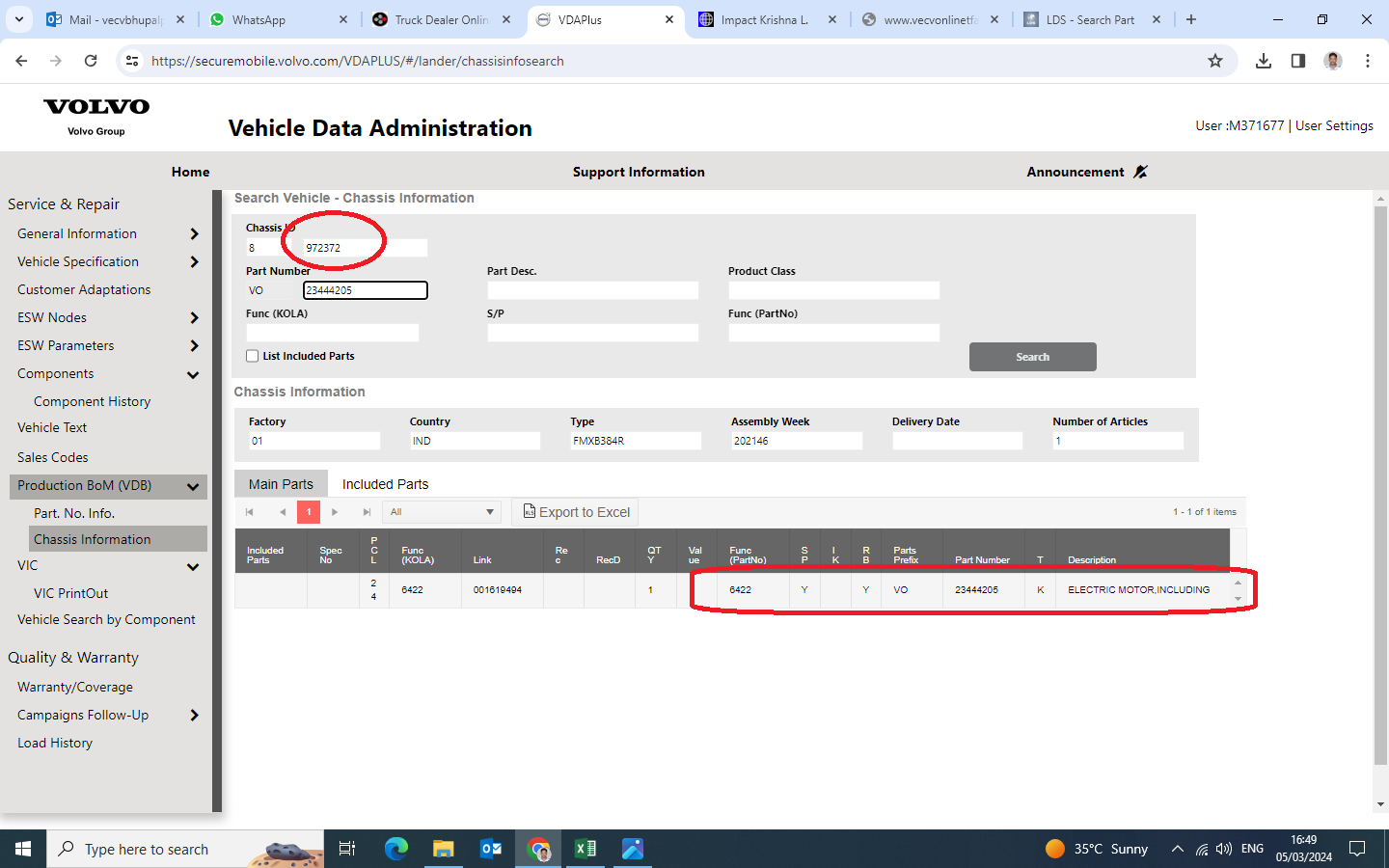Go to the next results page arrow
The image size is (1389, 868).
point(335,512)
